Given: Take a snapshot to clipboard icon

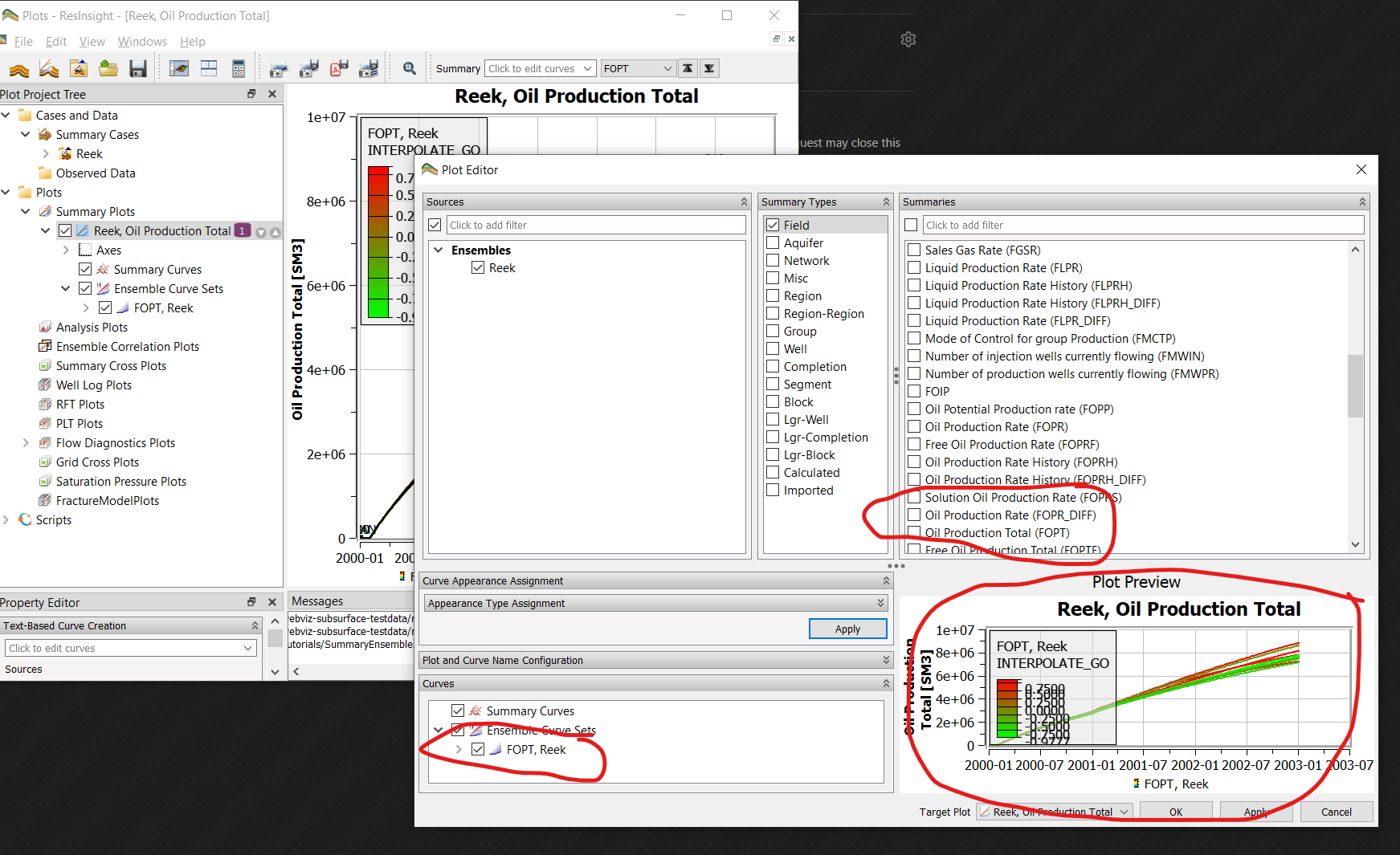Looking at the screenshot, I should [x=278, y=68].
